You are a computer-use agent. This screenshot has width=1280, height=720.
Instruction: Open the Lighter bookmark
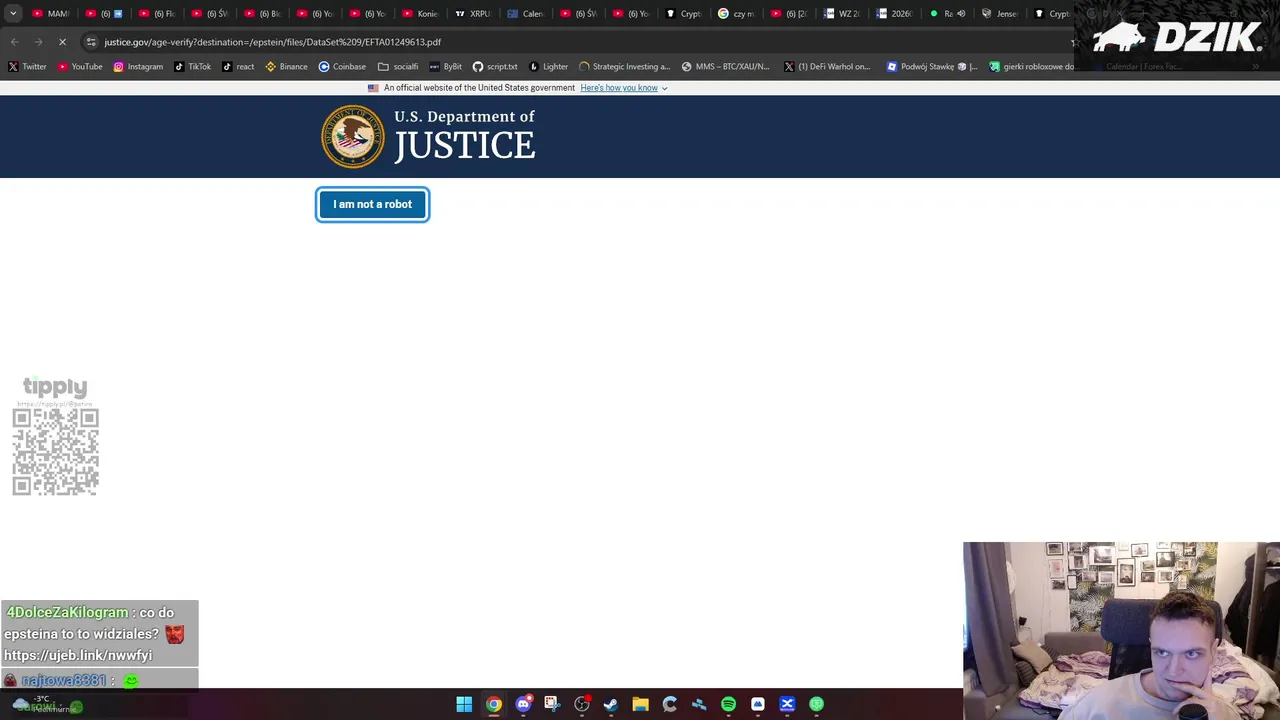pos(548,66)
